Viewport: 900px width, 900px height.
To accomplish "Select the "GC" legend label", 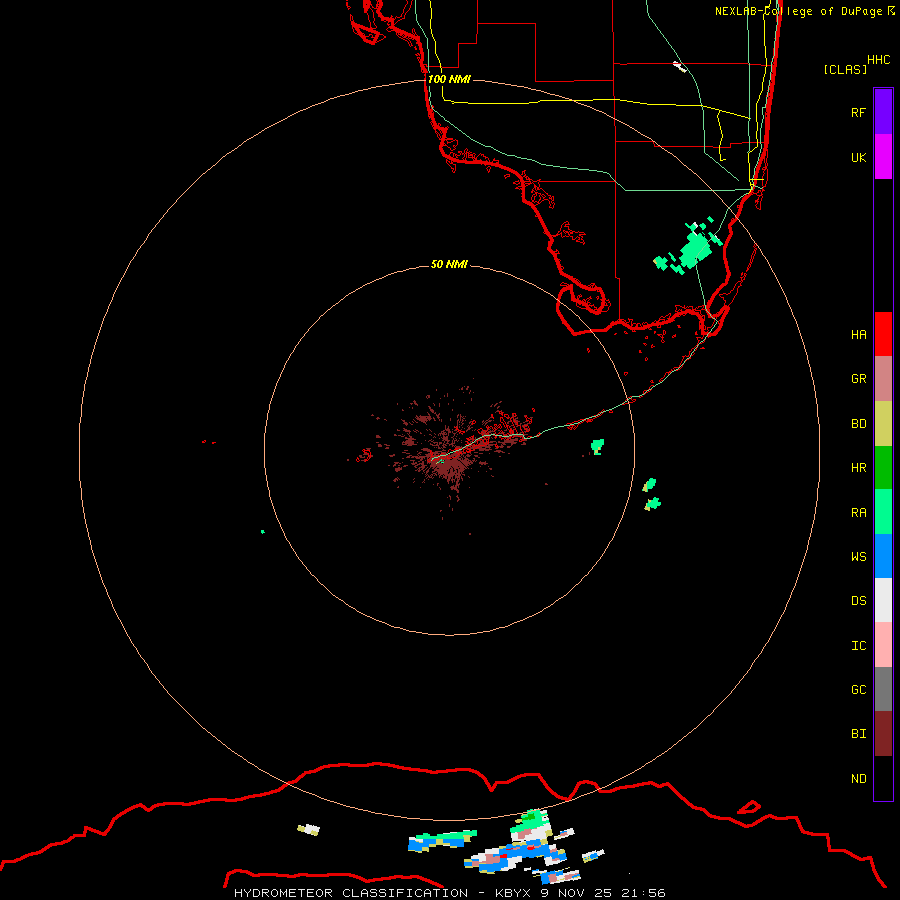I will (858, 690).
